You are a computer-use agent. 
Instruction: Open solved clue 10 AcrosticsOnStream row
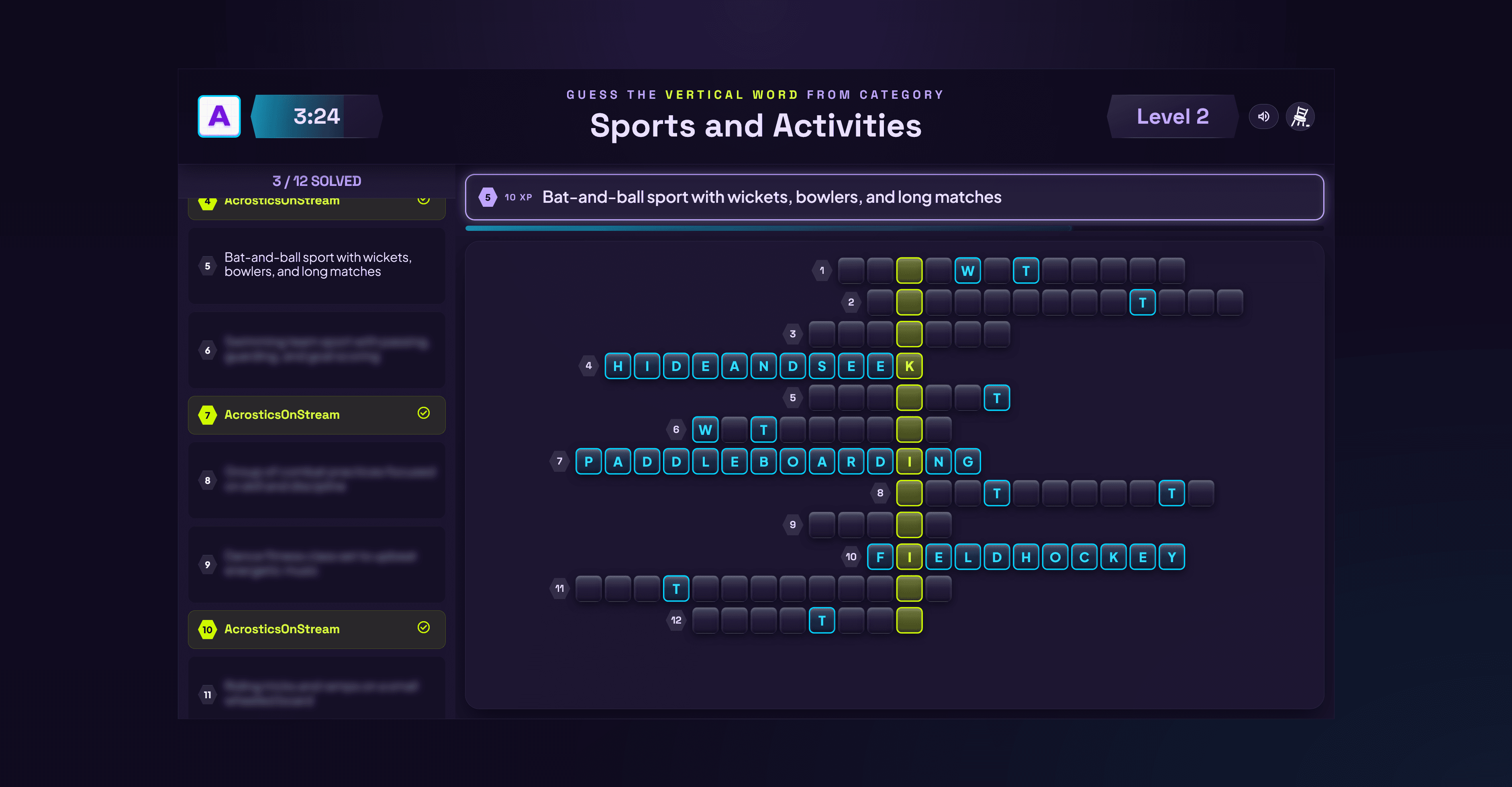[x=316, y=629]
